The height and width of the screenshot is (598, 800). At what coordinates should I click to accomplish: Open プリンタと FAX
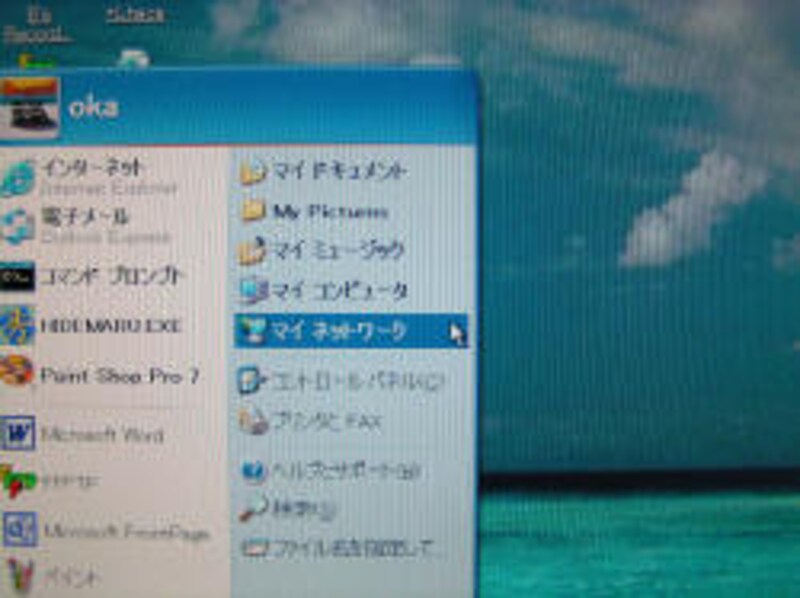point(310,422)
